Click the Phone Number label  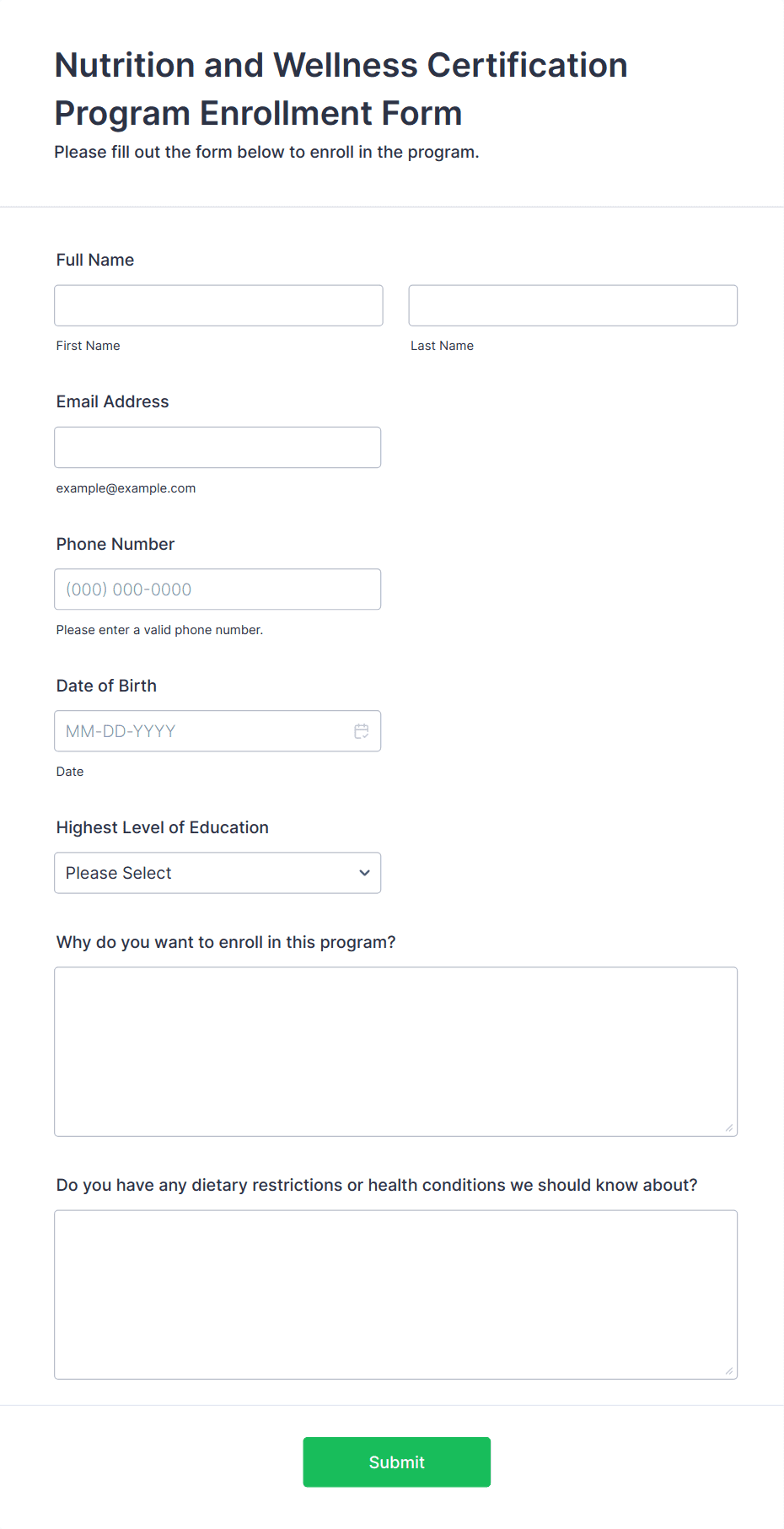115,544
